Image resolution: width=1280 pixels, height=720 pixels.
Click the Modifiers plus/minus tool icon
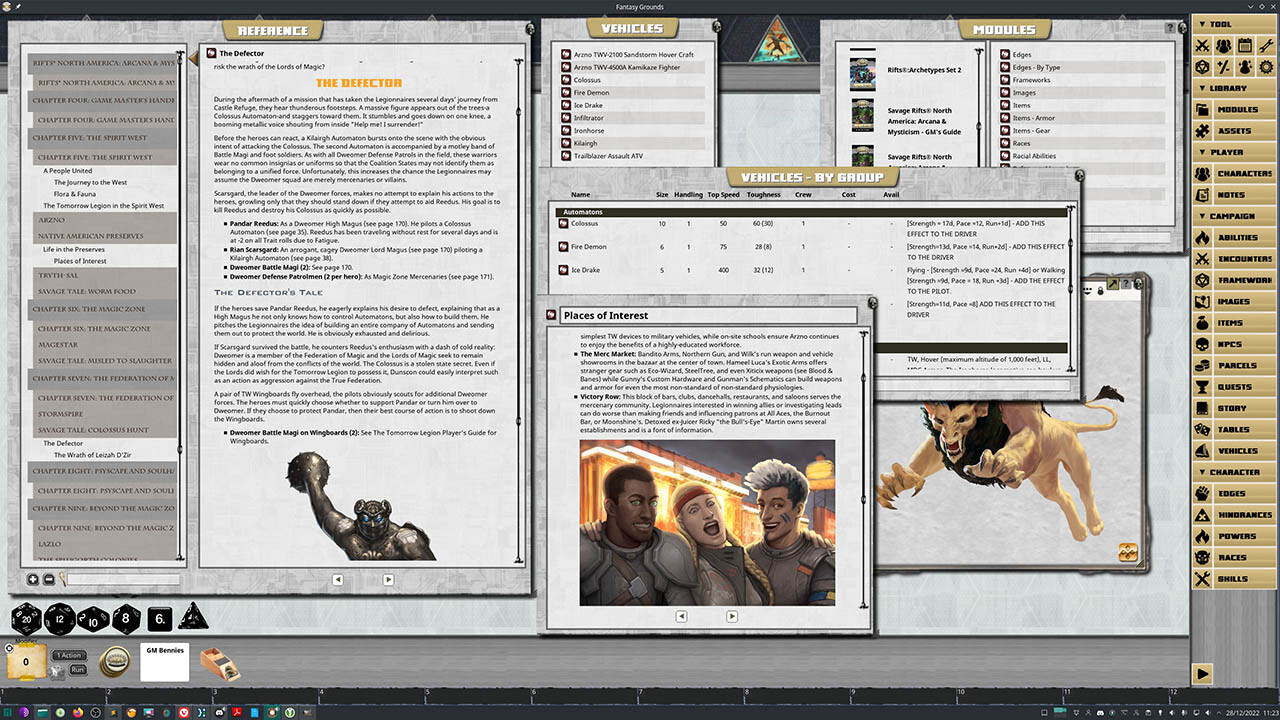click(1223, 67)
